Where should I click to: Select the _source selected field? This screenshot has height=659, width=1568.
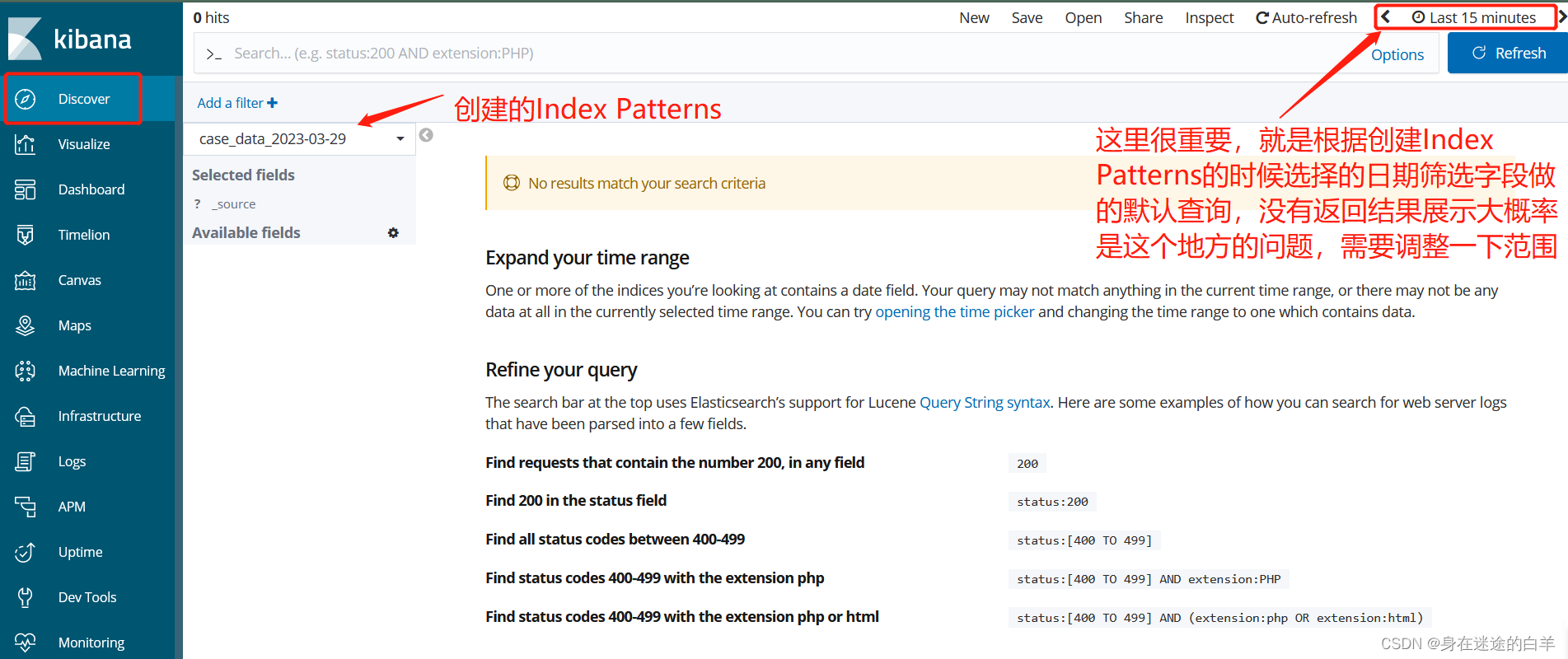coord(236,204)
